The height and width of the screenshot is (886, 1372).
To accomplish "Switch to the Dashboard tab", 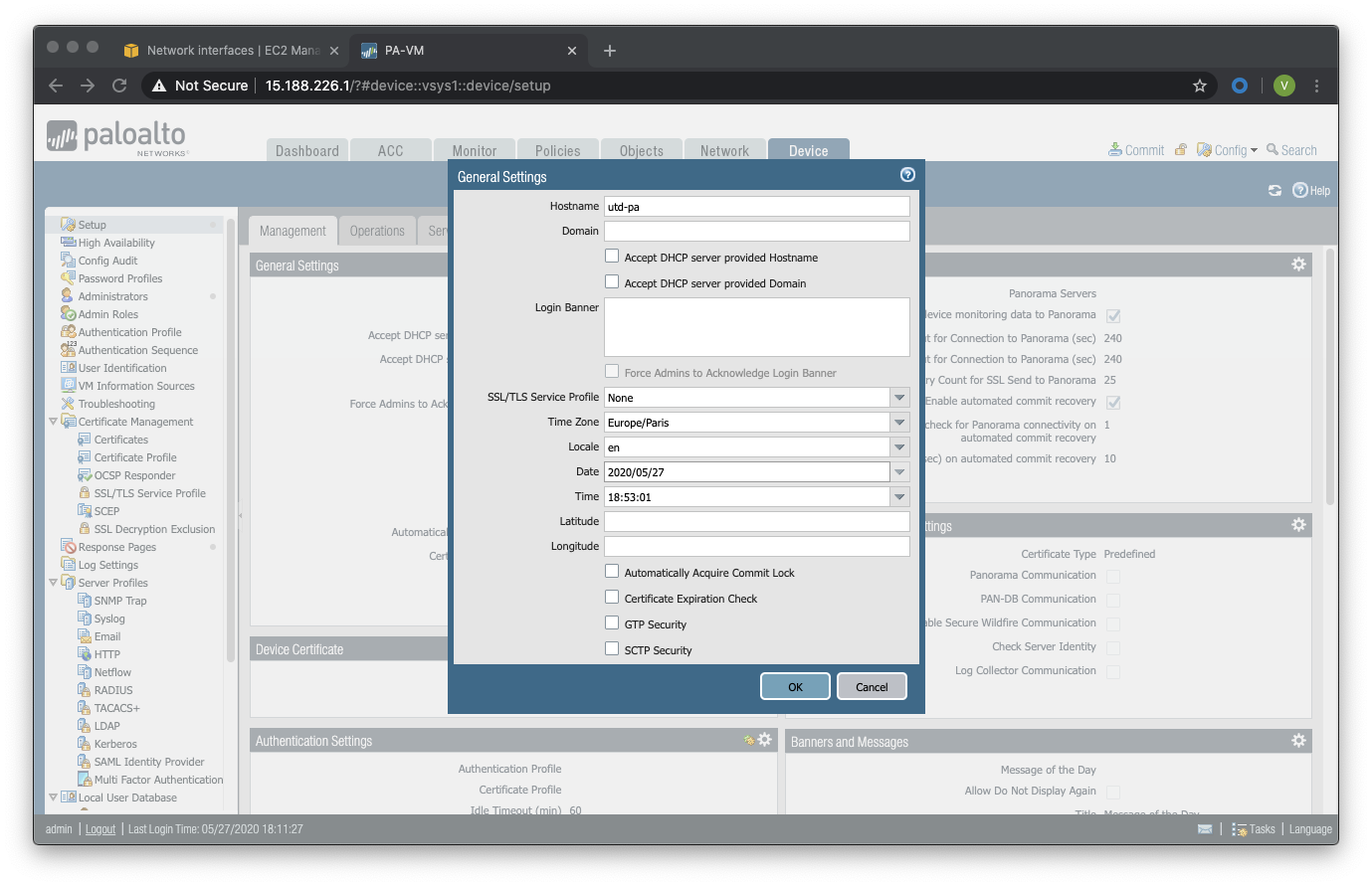I will 307,150.
